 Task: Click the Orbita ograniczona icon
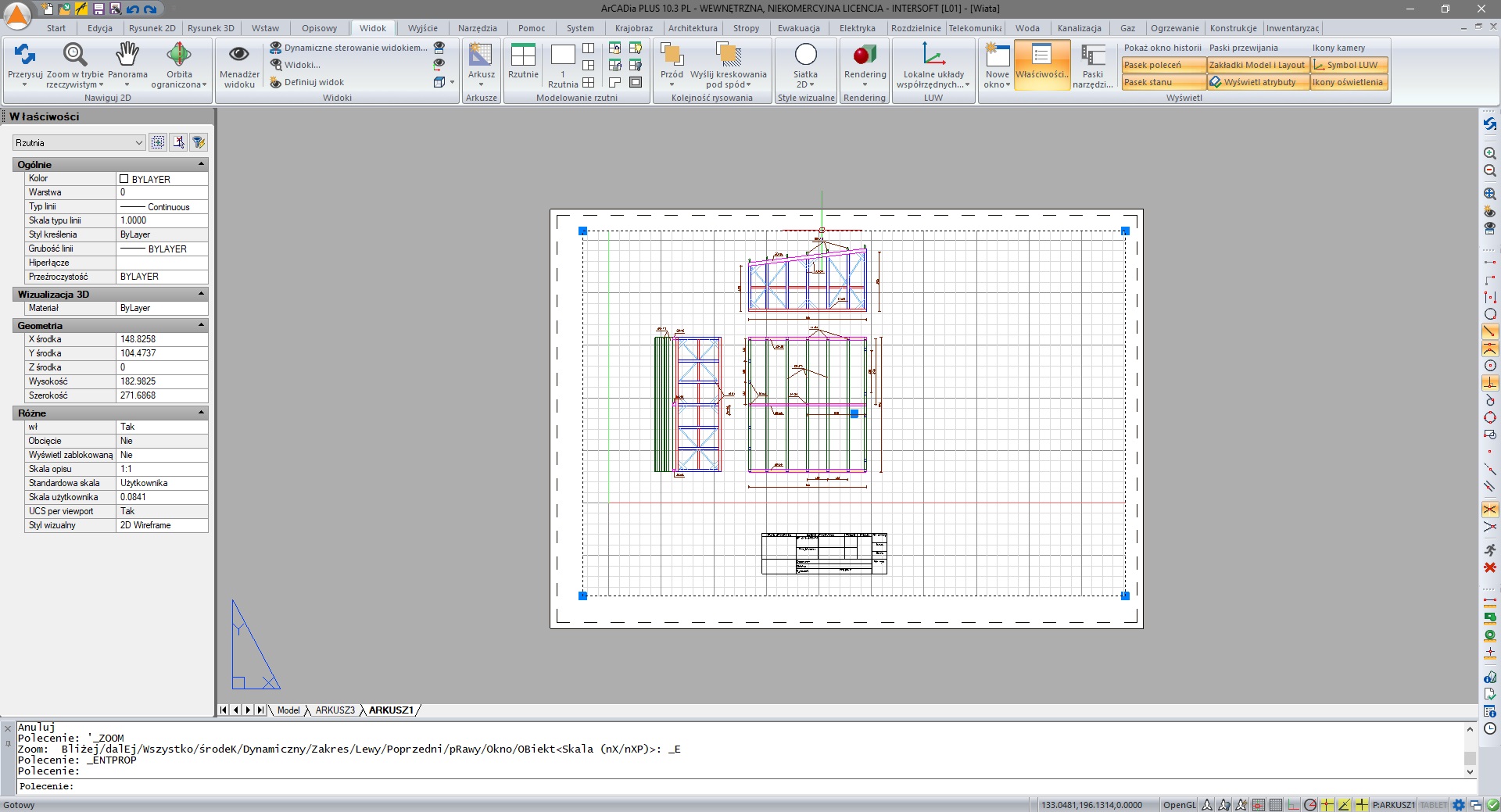tap(179, 55)
